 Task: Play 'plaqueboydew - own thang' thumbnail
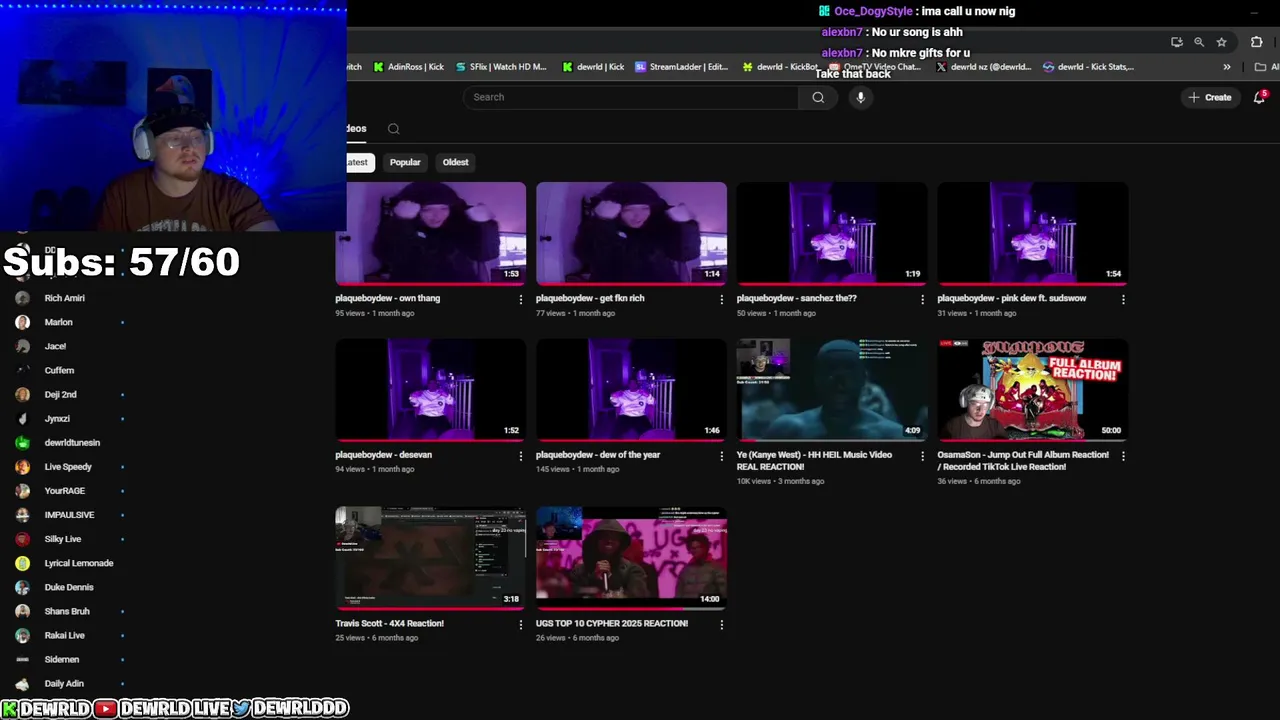[430, 234]
